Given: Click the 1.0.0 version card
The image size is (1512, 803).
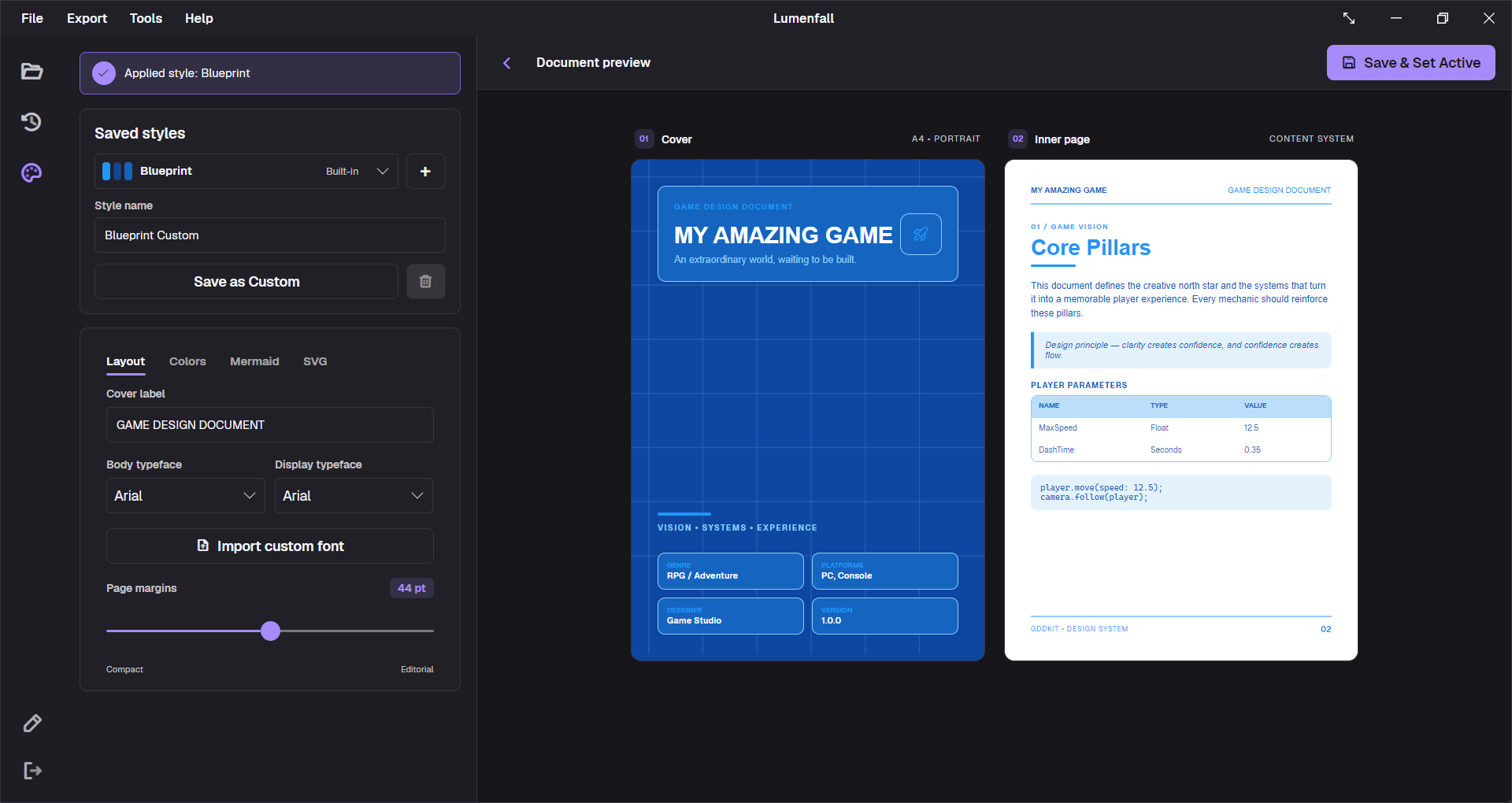Looking at the screenshot, I should point(885,616).
